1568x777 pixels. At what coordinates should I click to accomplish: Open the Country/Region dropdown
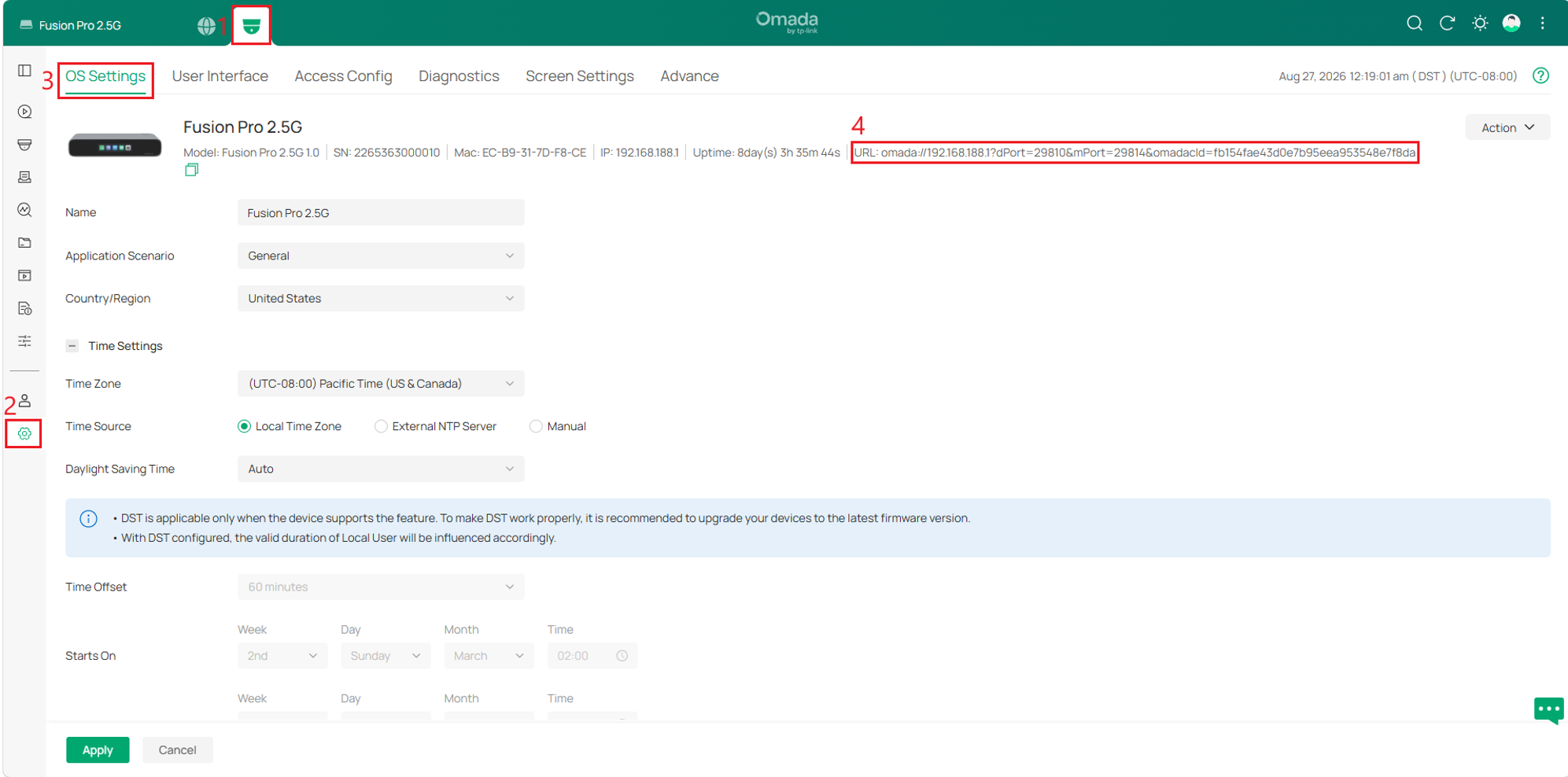point(381,298)
